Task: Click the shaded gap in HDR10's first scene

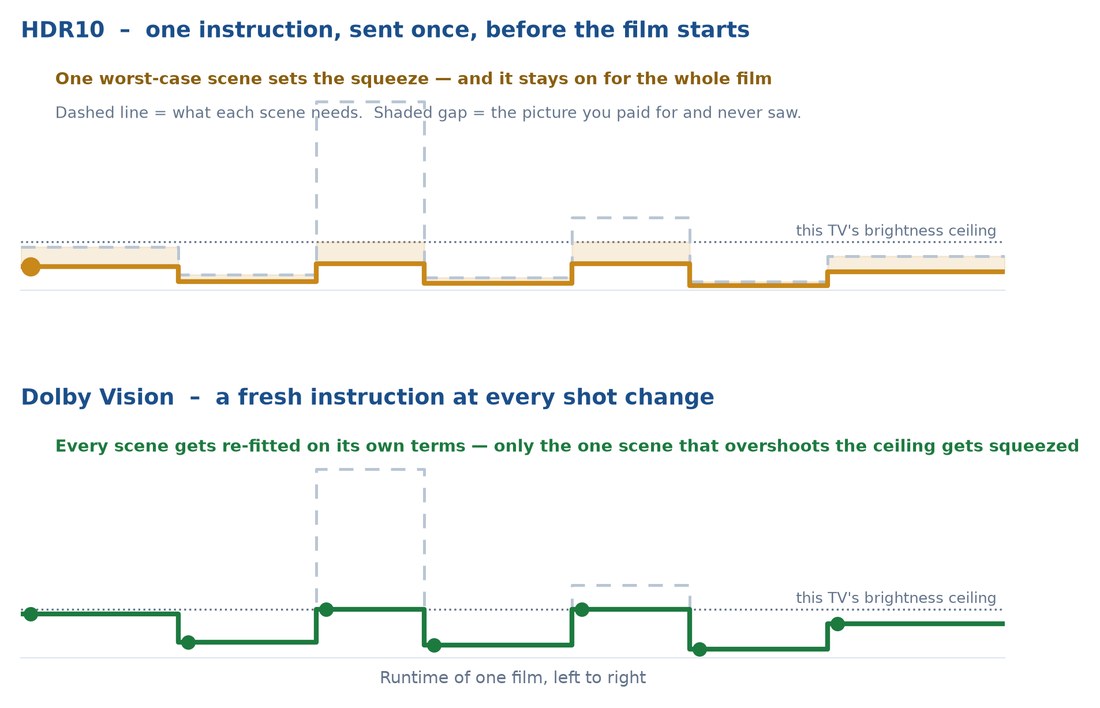Action: (100, 256)
